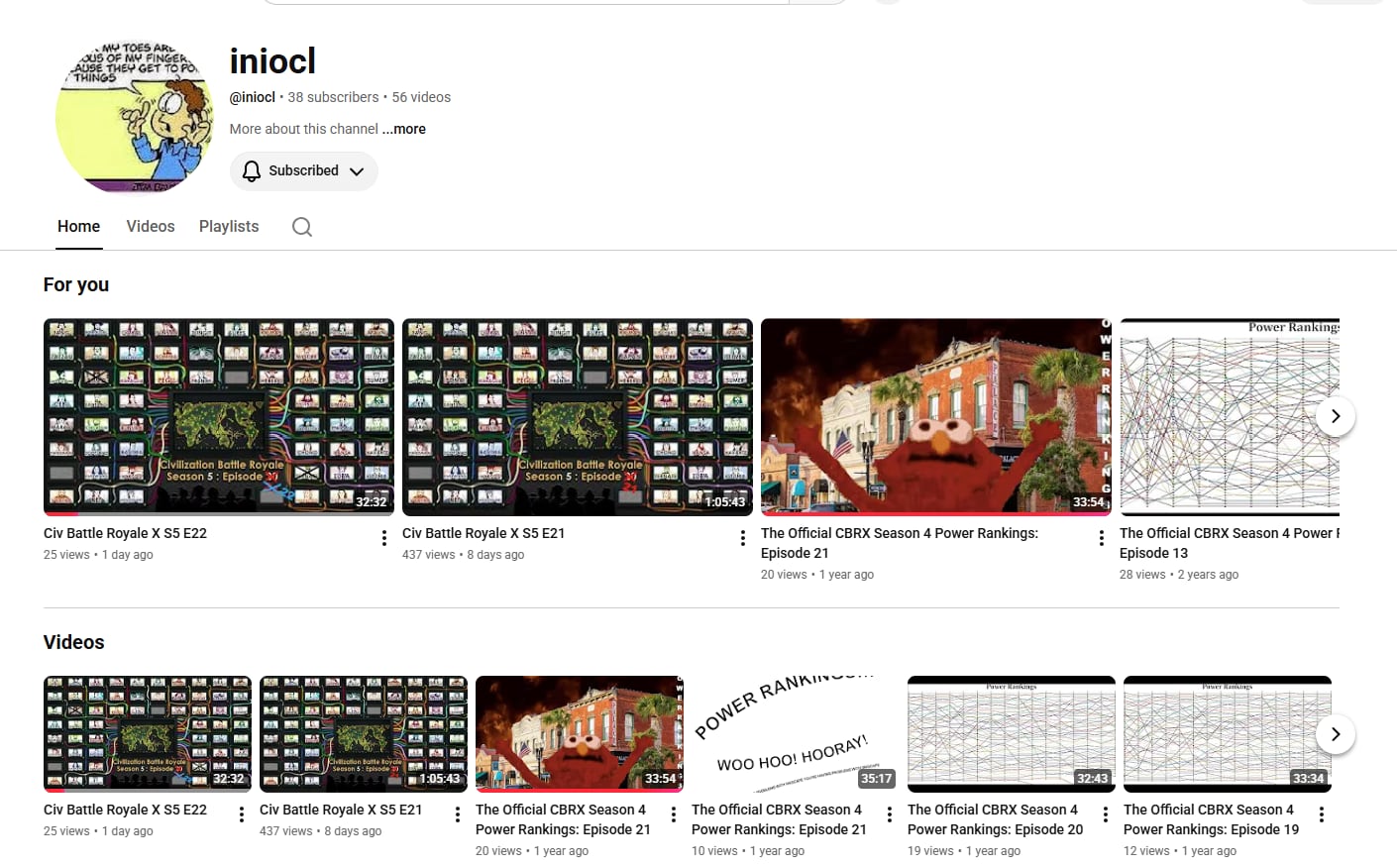Switch to the Playlists tab

click(229, 226)
